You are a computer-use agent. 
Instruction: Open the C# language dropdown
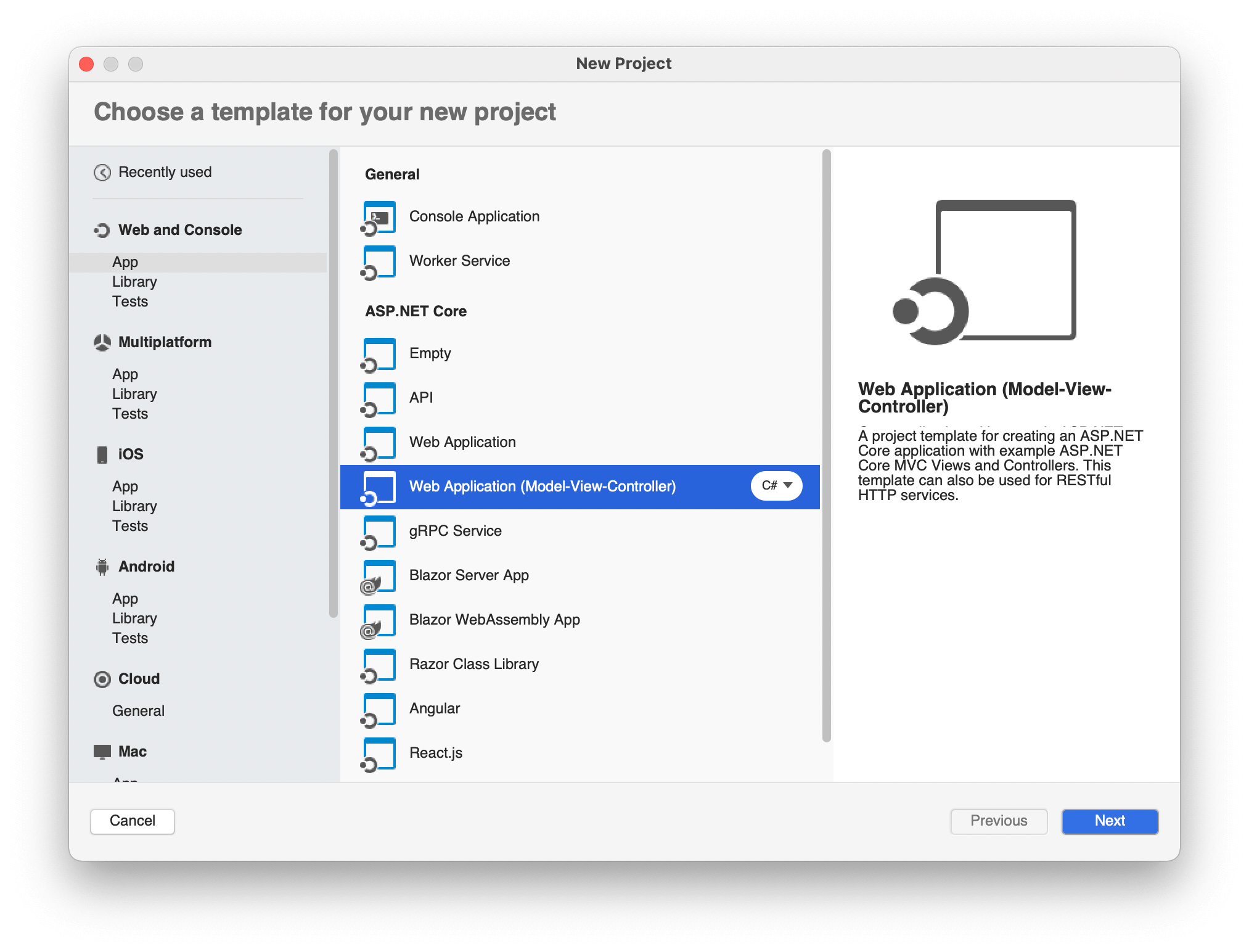pos(776,486)
